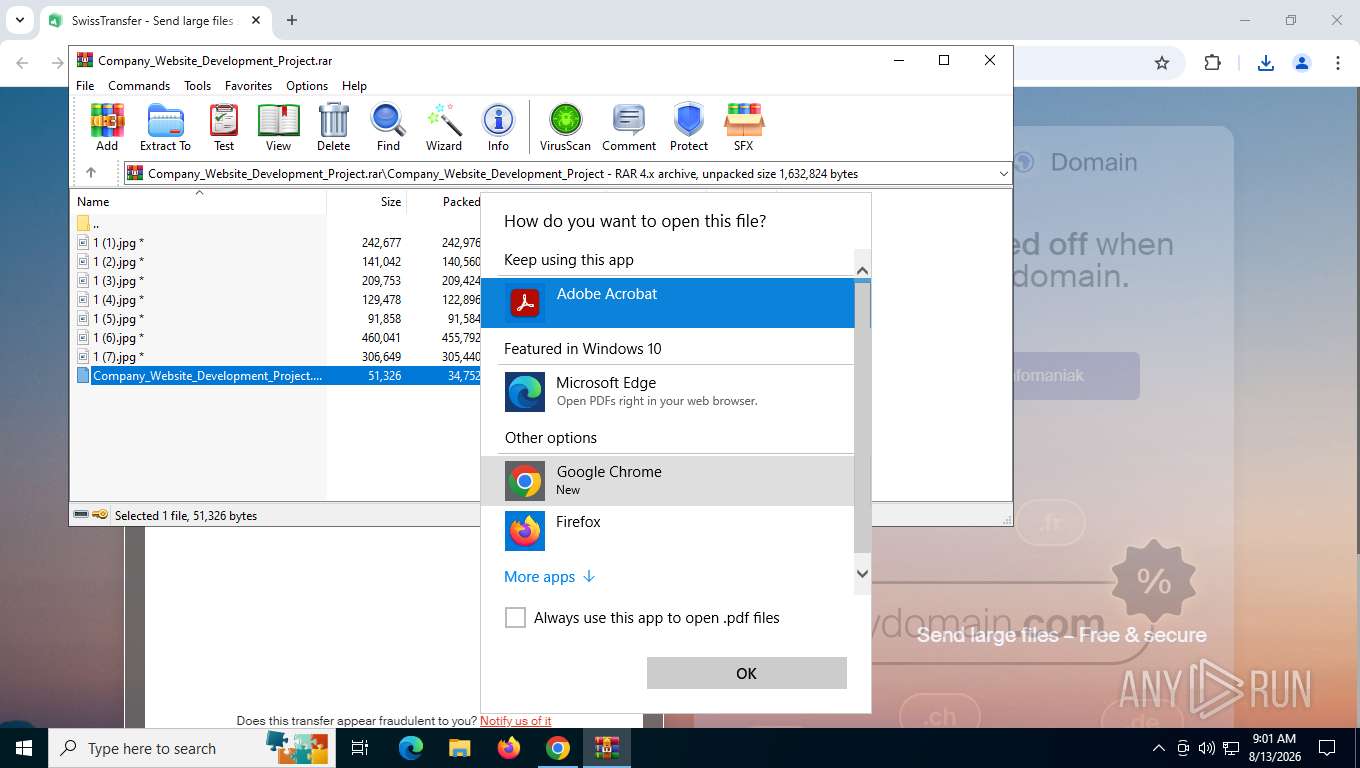Image resolution: width=1360 pixels, height=768 pixels.
Task: Sort by Size column header
Action: 367,201
